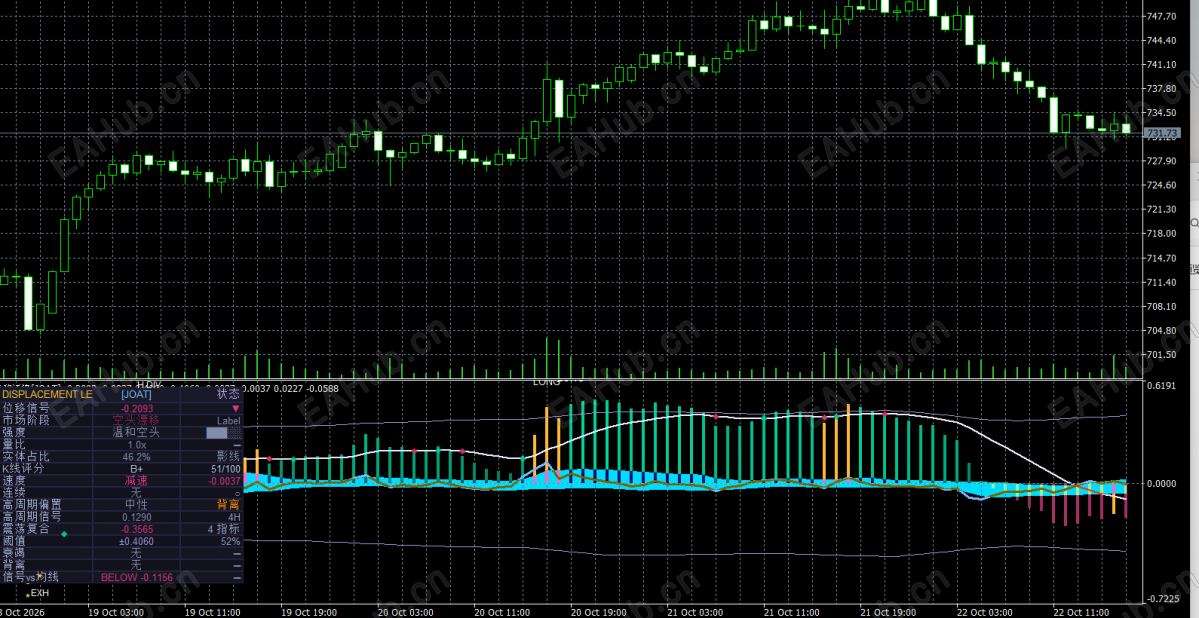Click the 22 Oct 11:00 time axis label
The image size is (1199, 618).
coord(1079,612)
